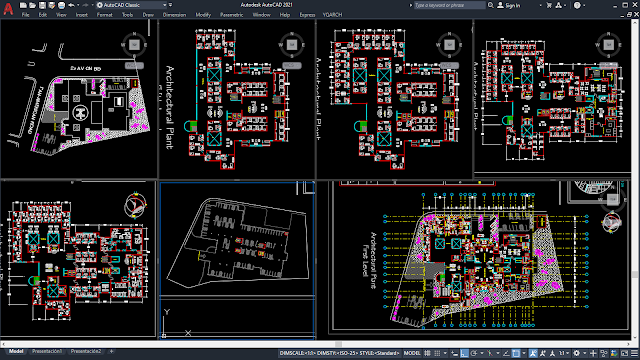Expand the Customize Quick Access Toolbar arrow
The image size is (640, 360).
coord(171,5)
